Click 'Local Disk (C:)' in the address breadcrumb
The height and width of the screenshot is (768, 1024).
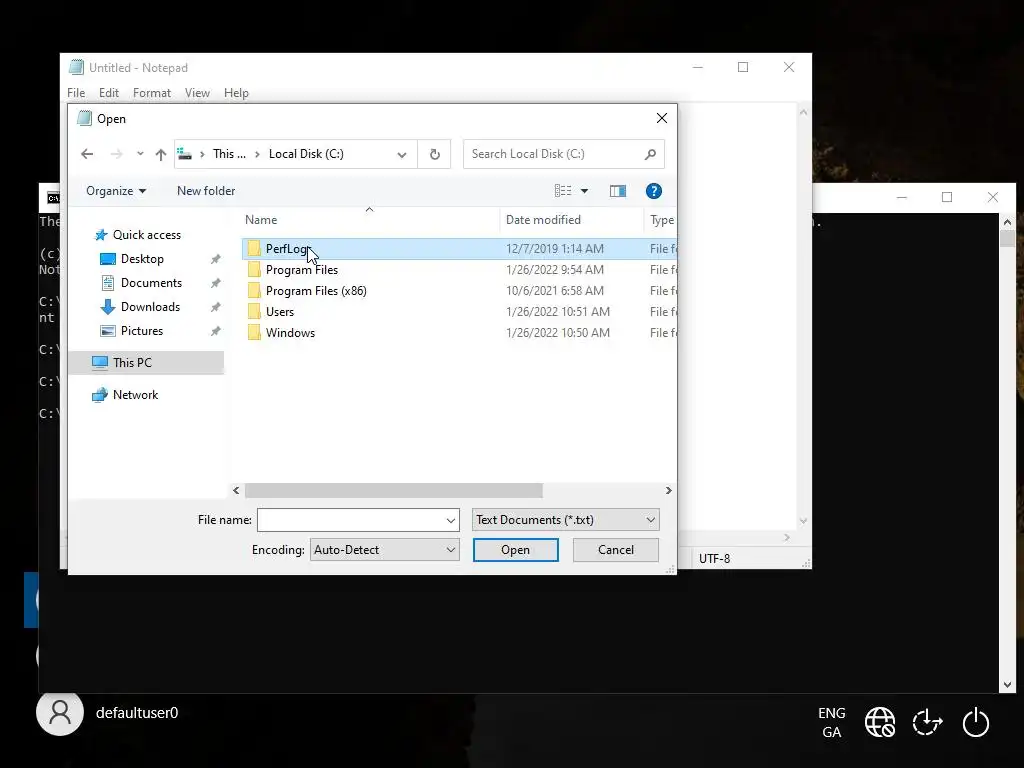click(x=306, y=154)
